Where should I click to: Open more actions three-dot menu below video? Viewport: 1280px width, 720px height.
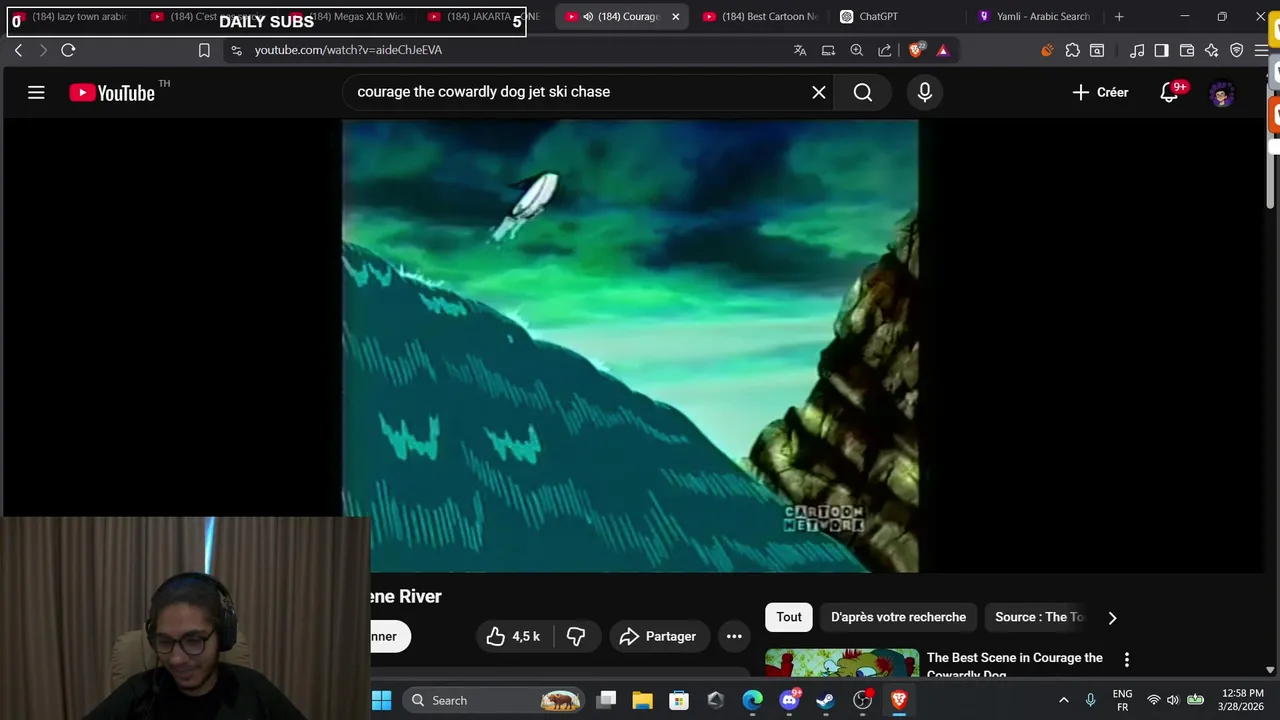pyautogui.click(x=734, y=636)
